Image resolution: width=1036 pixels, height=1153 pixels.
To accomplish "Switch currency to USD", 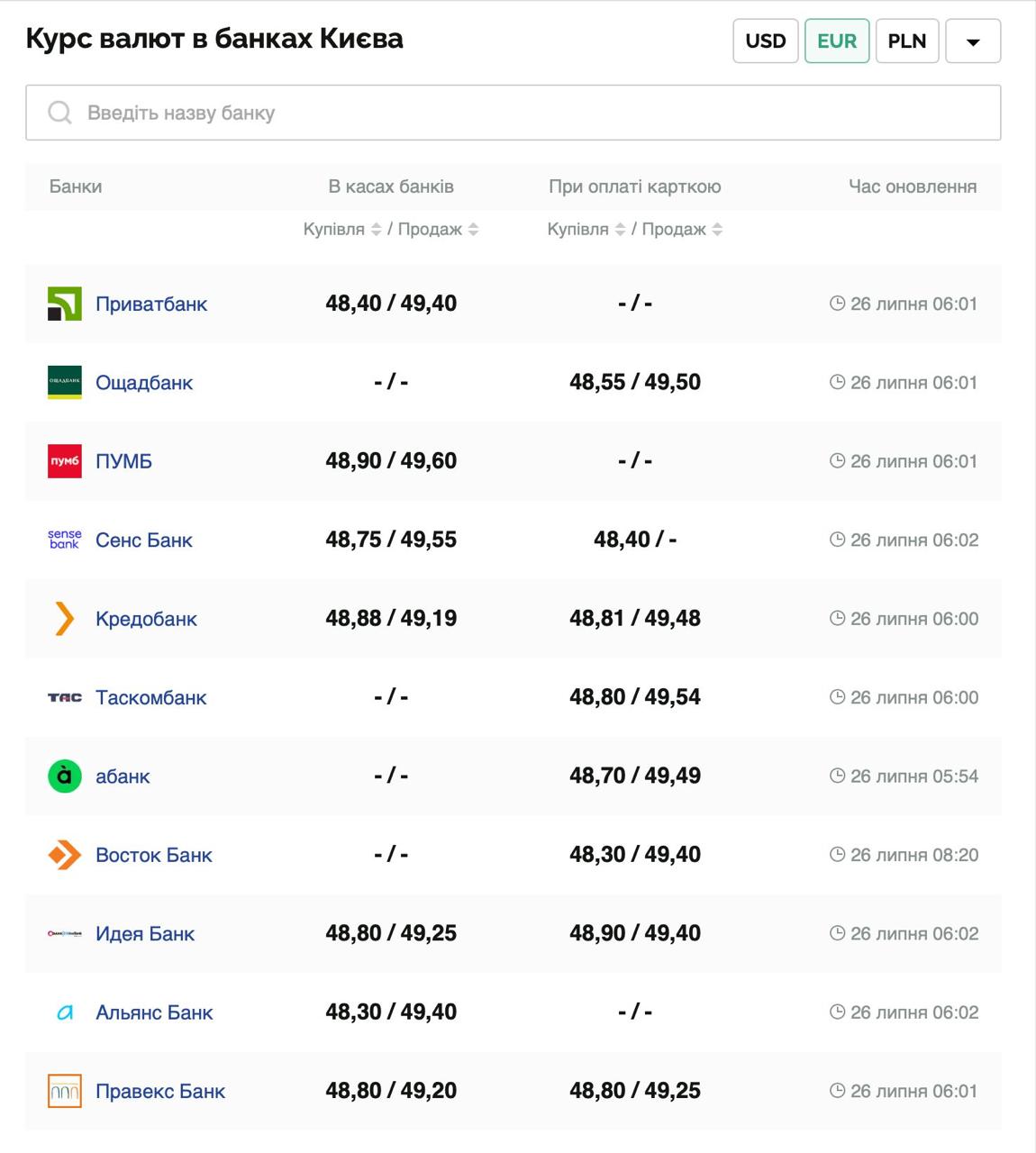I will (765, 41).
